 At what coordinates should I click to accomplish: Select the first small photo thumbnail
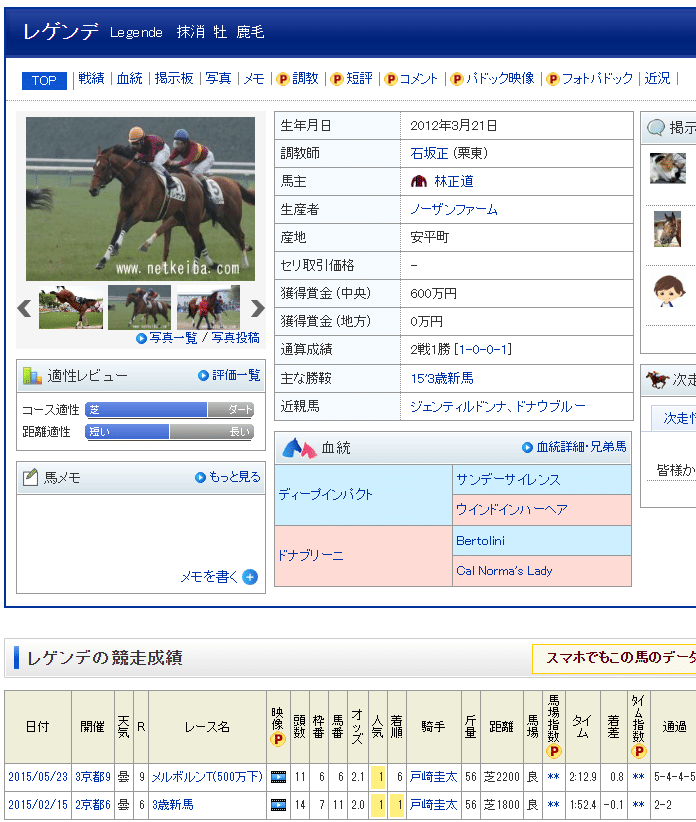click(x=71, y=308)
